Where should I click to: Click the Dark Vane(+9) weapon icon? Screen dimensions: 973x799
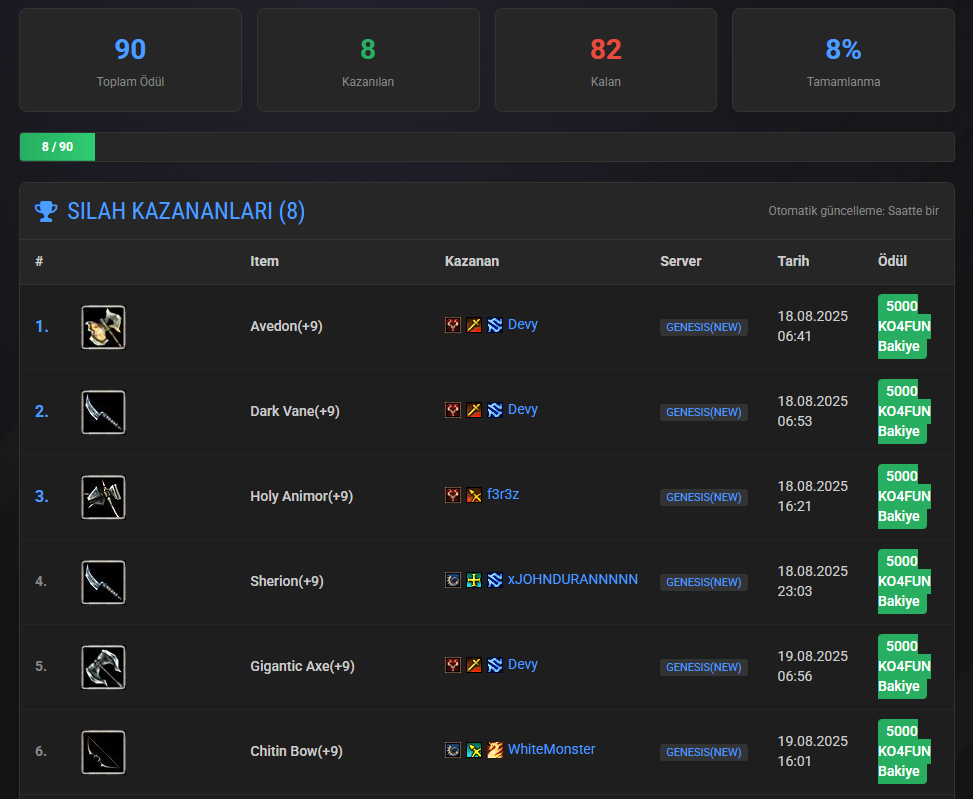(103, 412)
